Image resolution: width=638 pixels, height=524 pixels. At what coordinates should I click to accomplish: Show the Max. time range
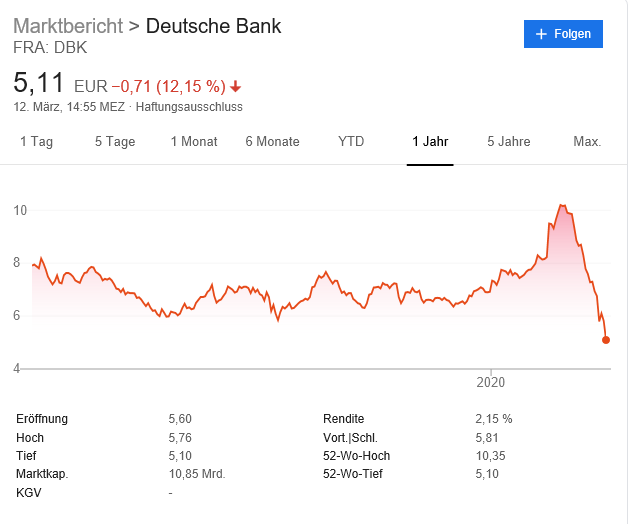pos(587,142)
